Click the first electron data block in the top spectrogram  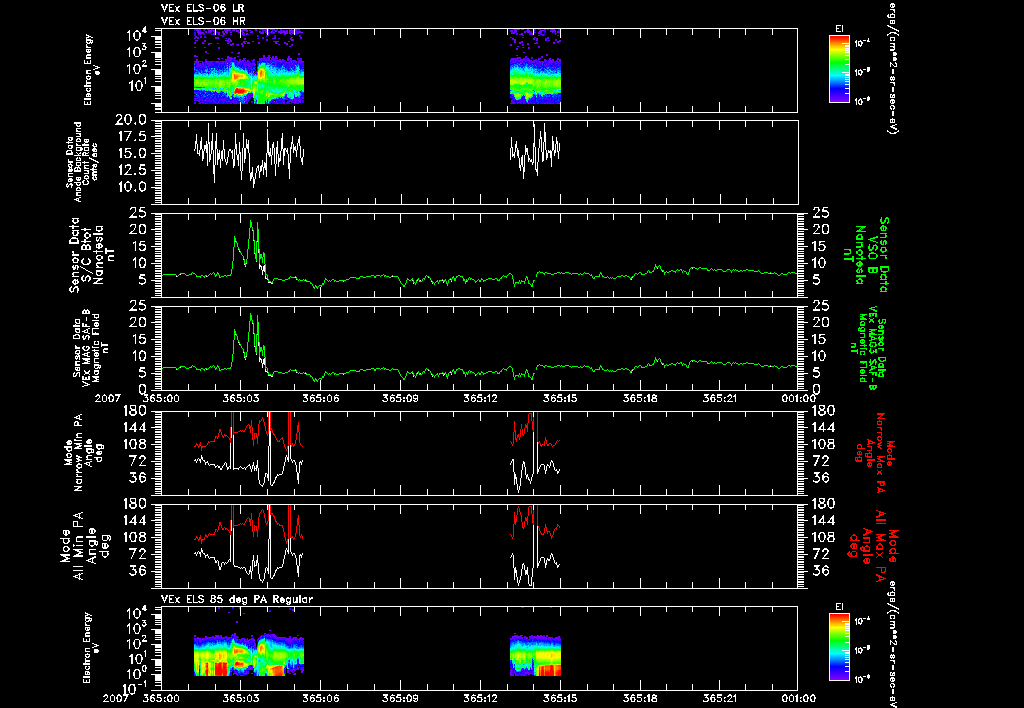coord(249,67)
